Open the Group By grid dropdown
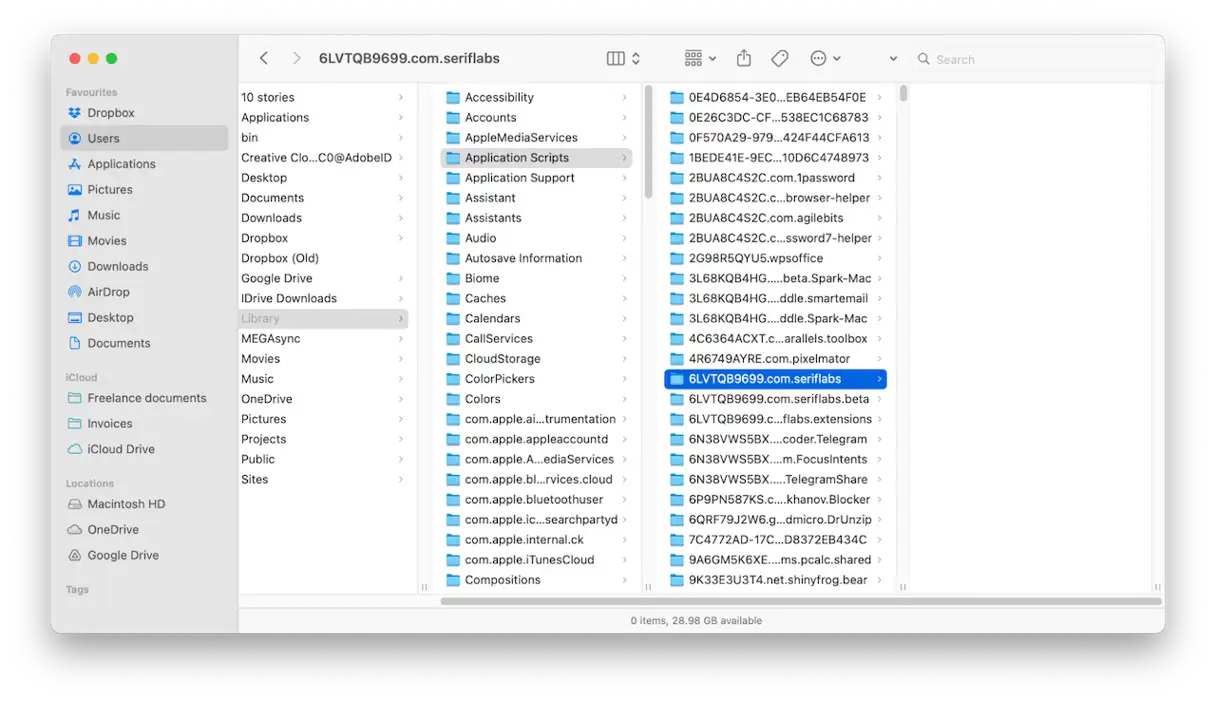Image resolution: width=1216 pixels, height=701 pixels. pos(700,59)
